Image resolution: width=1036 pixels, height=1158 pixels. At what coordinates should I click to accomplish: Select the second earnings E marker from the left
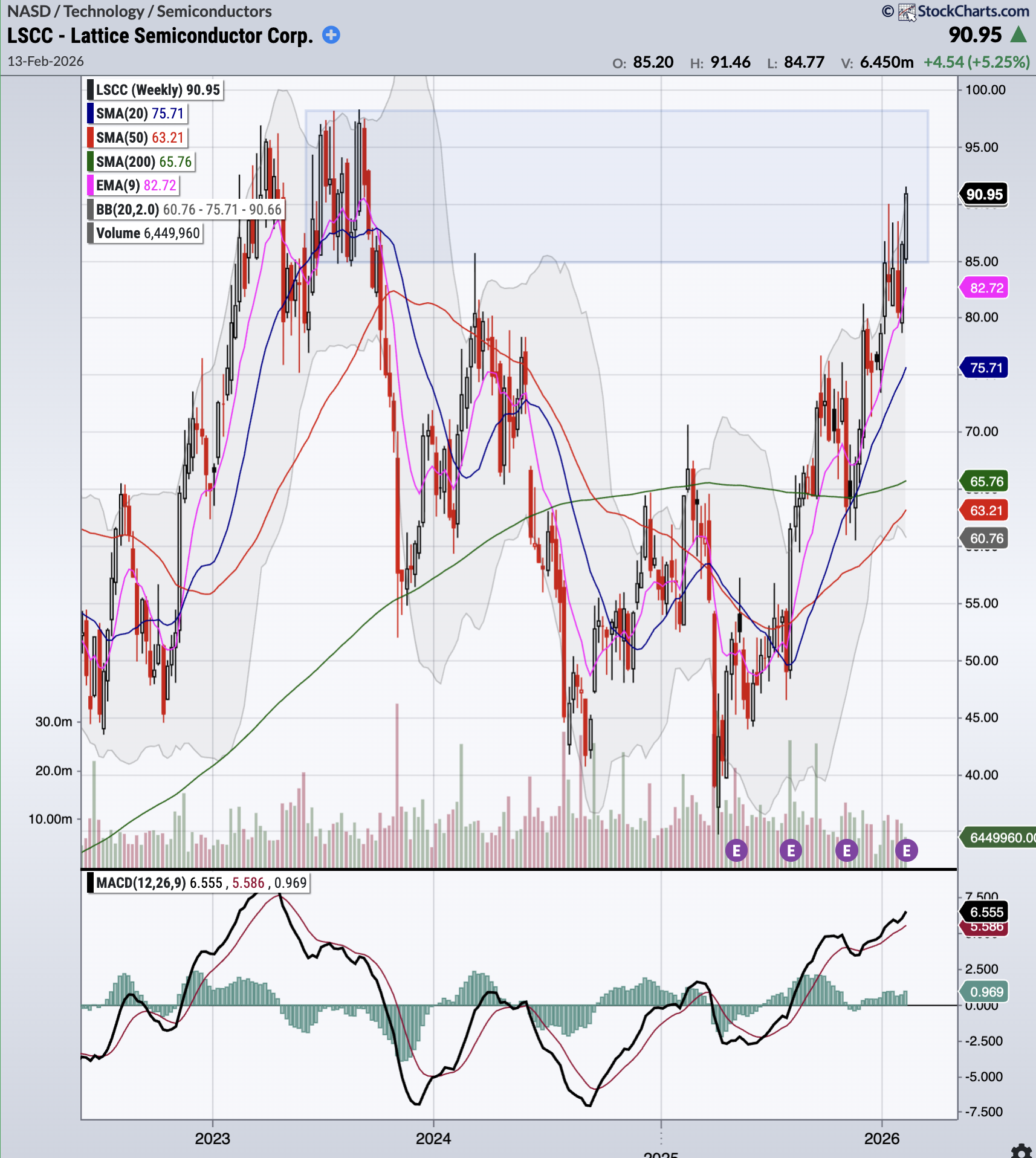pyautogui.click(x=791, y=850)
